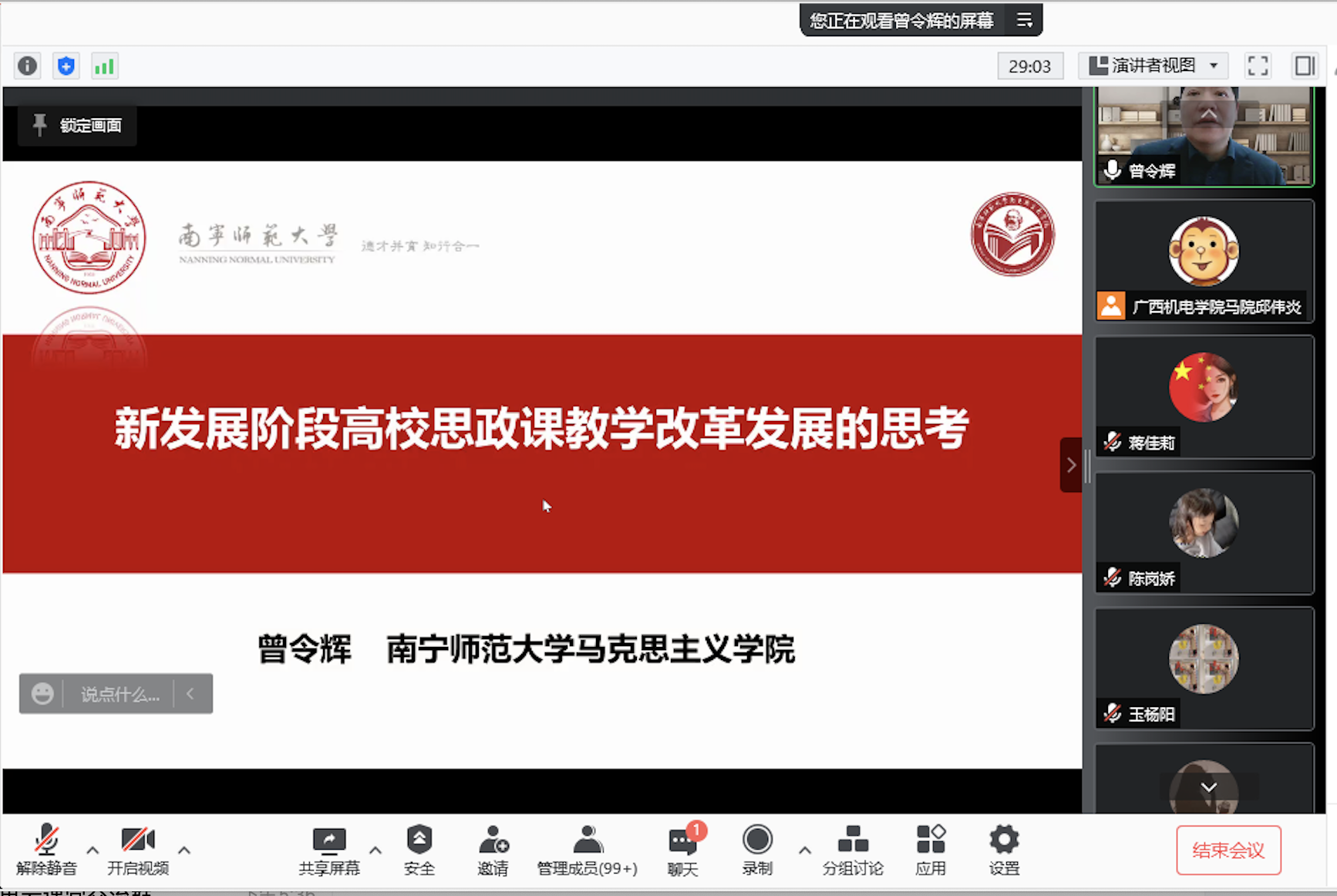This screenshot has height=896, width=1337.
Task: Open options menu on the screen-viewing banner
Action: pos(1025,19)
